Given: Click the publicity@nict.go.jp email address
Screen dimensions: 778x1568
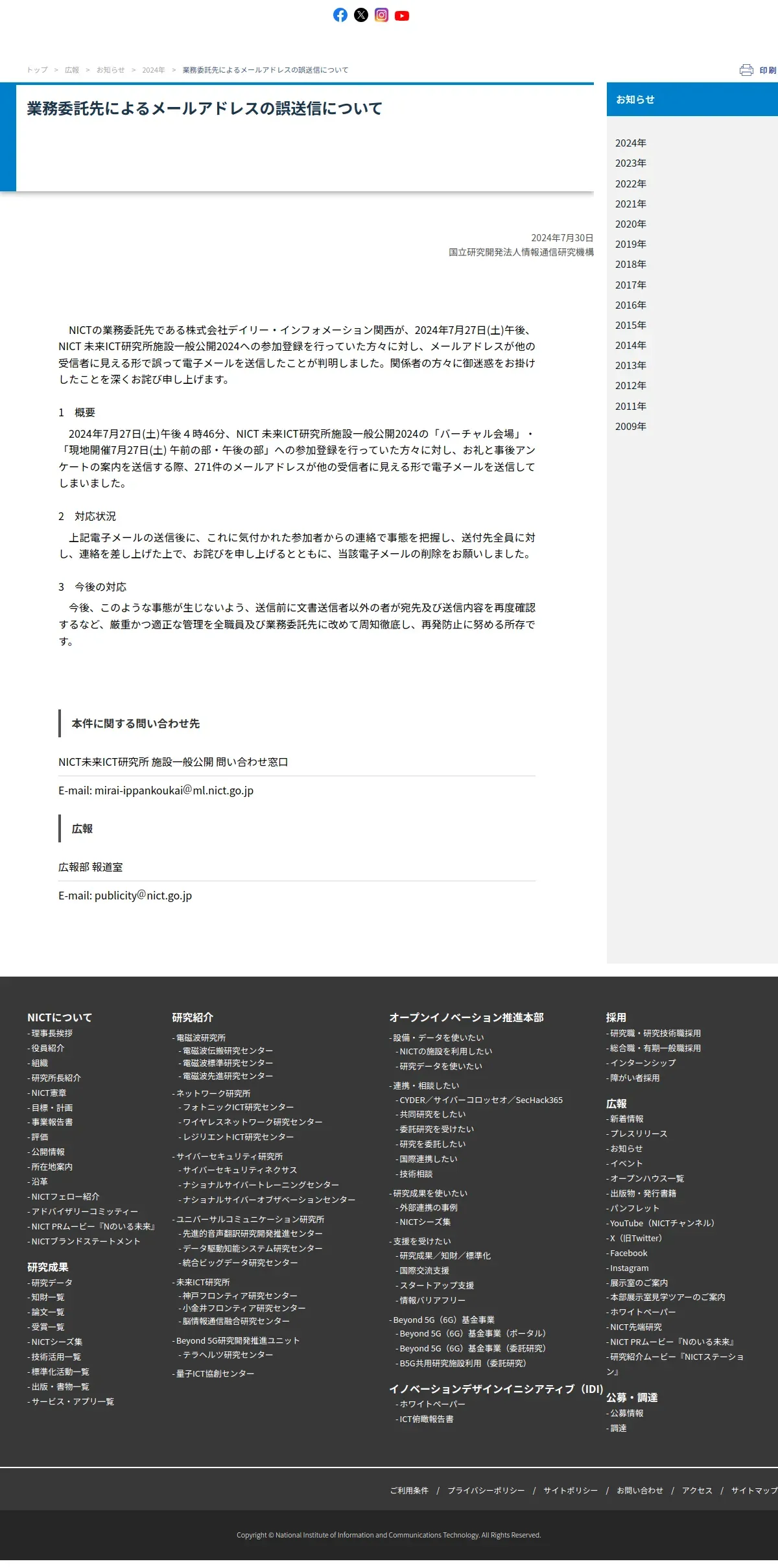Looking at the screenshot, I should tap(143, 896).
